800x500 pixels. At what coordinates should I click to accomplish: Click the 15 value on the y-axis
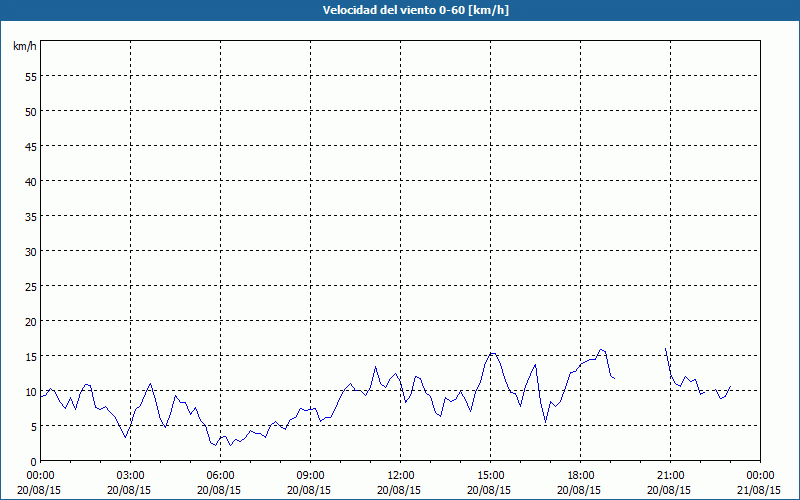click(31, 356)
